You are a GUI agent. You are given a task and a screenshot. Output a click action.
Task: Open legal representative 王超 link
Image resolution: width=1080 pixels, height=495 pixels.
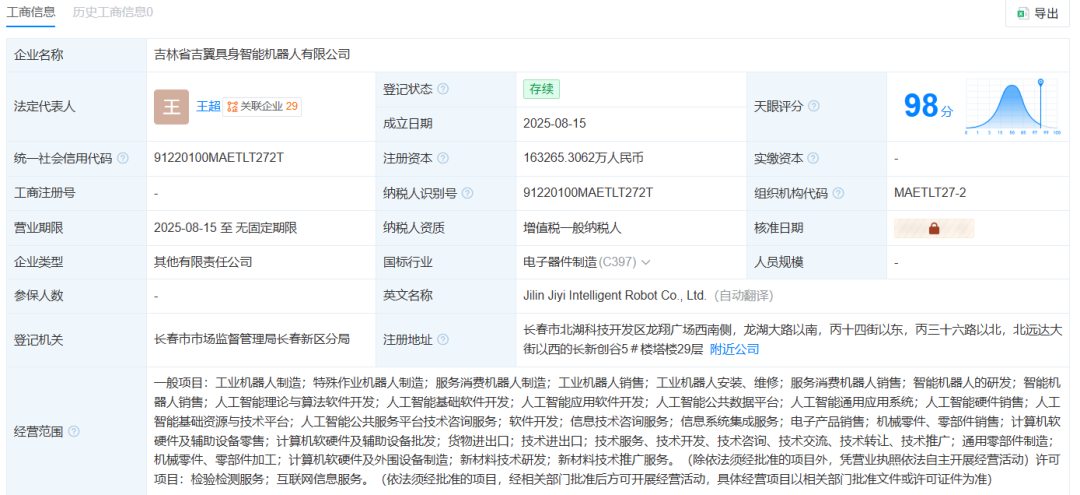coord(208,106)
